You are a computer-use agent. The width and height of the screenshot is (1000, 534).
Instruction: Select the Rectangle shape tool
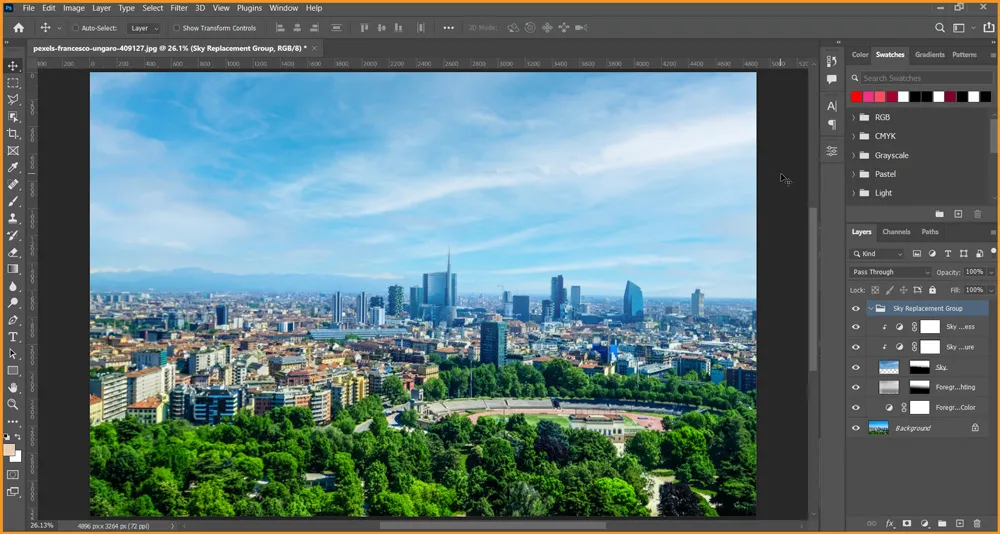(x=13, y=371)
